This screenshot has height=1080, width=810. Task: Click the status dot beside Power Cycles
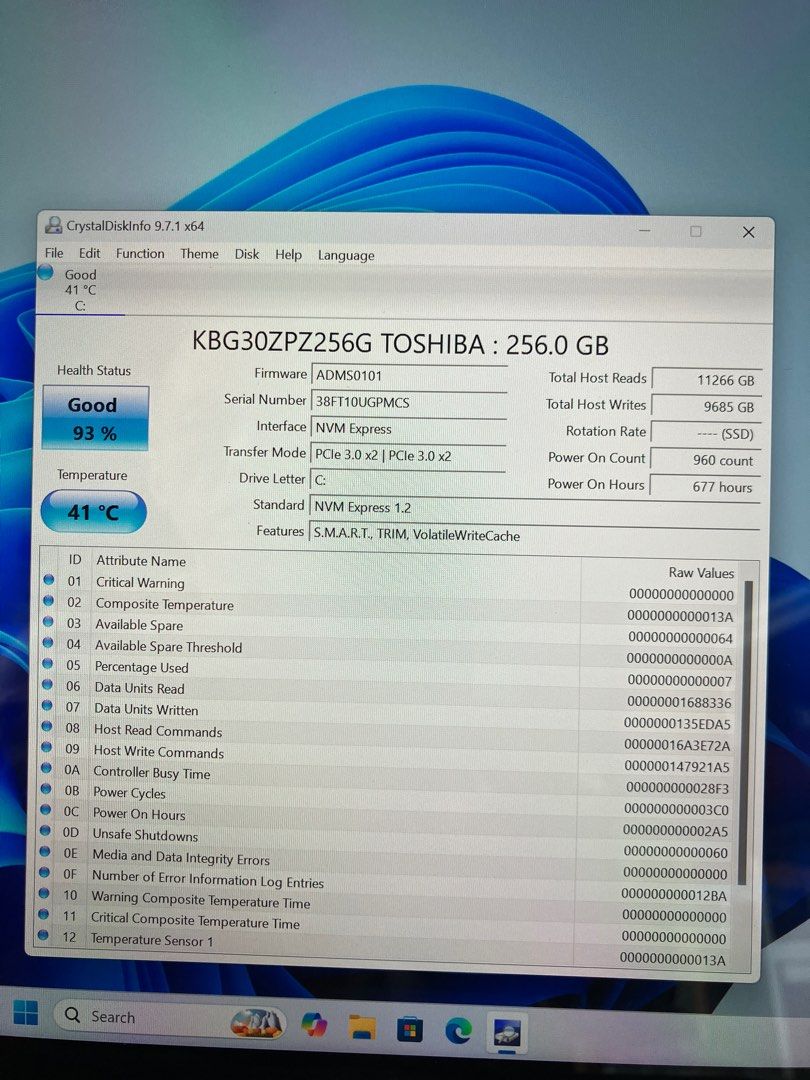(45, 790)
